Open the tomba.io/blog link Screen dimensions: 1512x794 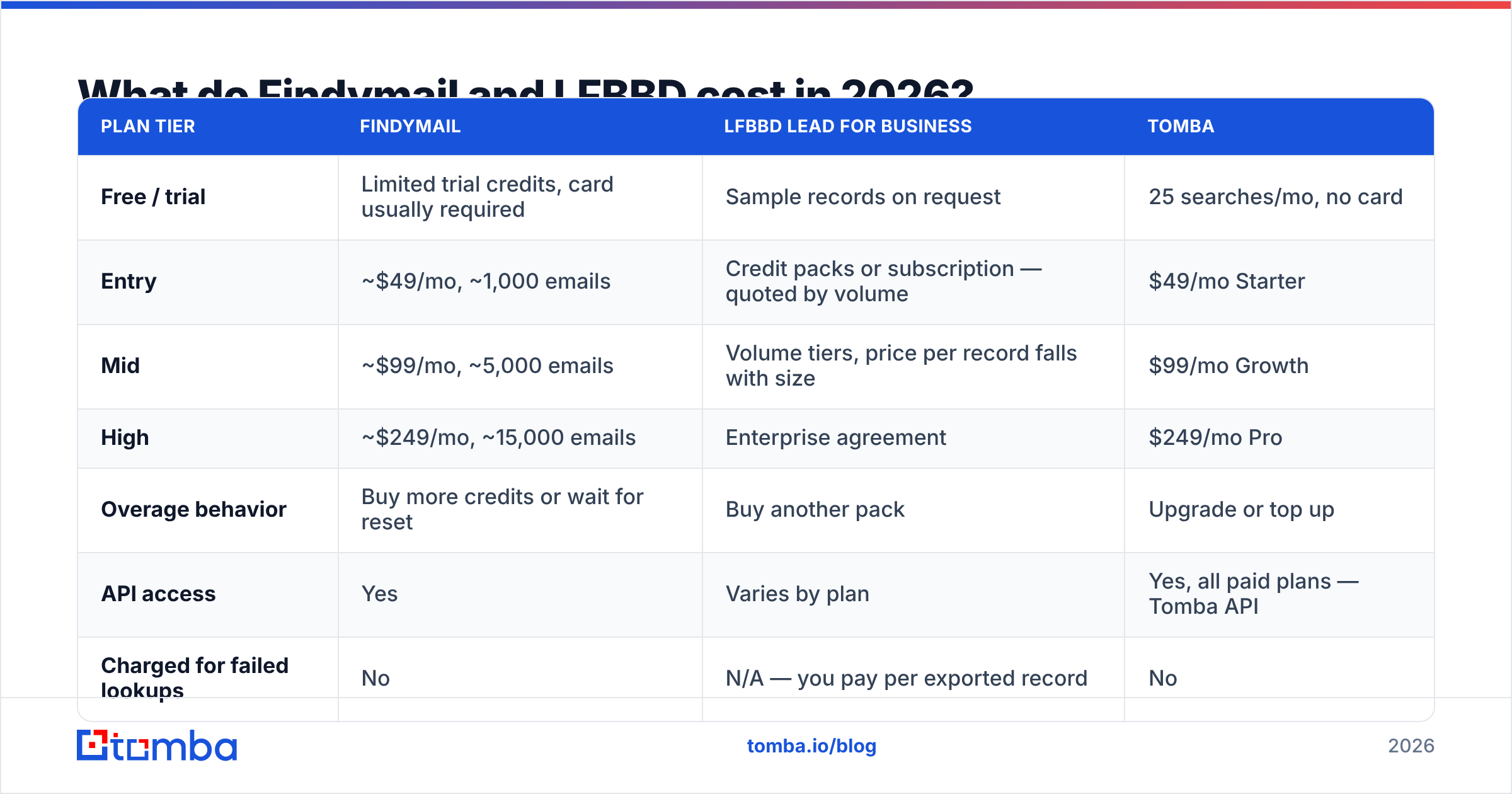(811, 746)
